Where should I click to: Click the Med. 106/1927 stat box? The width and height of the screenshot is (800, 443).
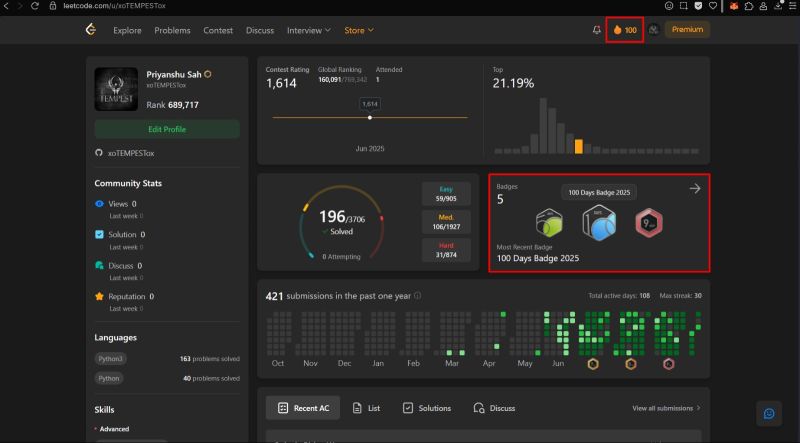pos(446,222)
